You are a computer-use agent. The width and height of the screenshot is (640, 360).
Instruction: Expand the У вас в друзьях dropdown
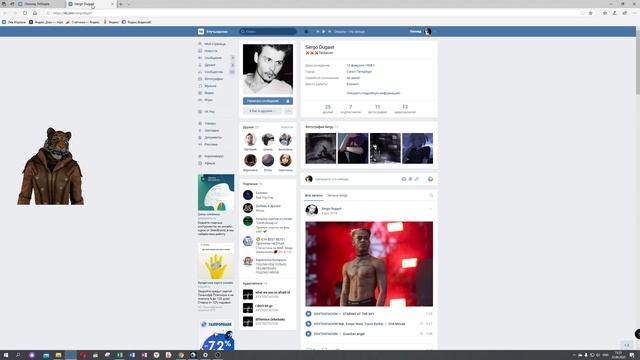[262, 111]
